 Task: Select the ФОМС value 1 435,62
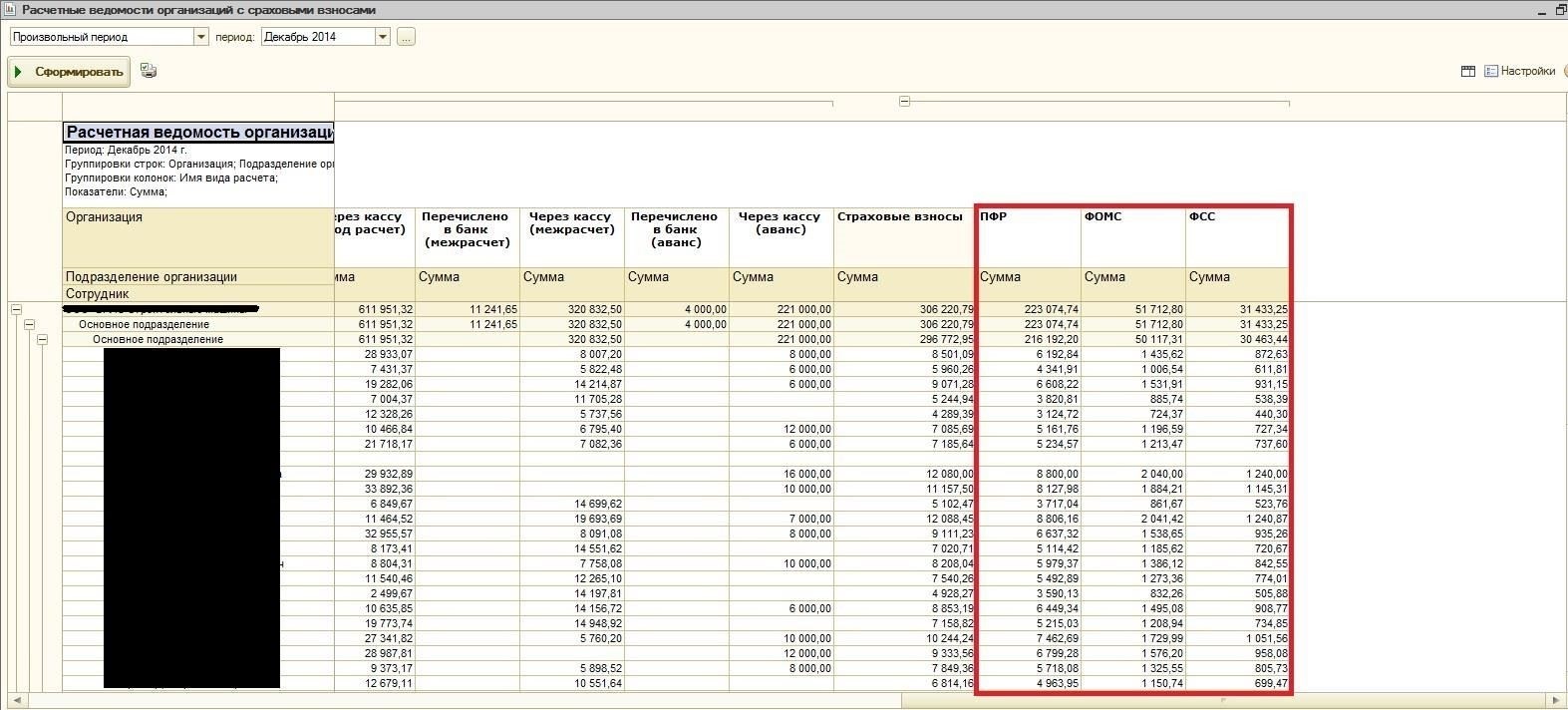click(x=1133, y=355)
